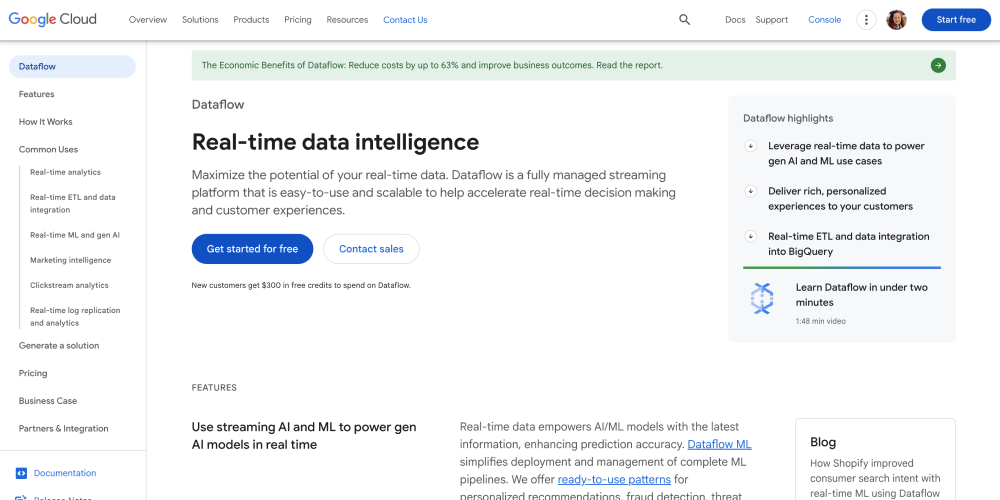Click the search magnifier icon
Viewport: 1000px width, 500px height.
(684, 20)
